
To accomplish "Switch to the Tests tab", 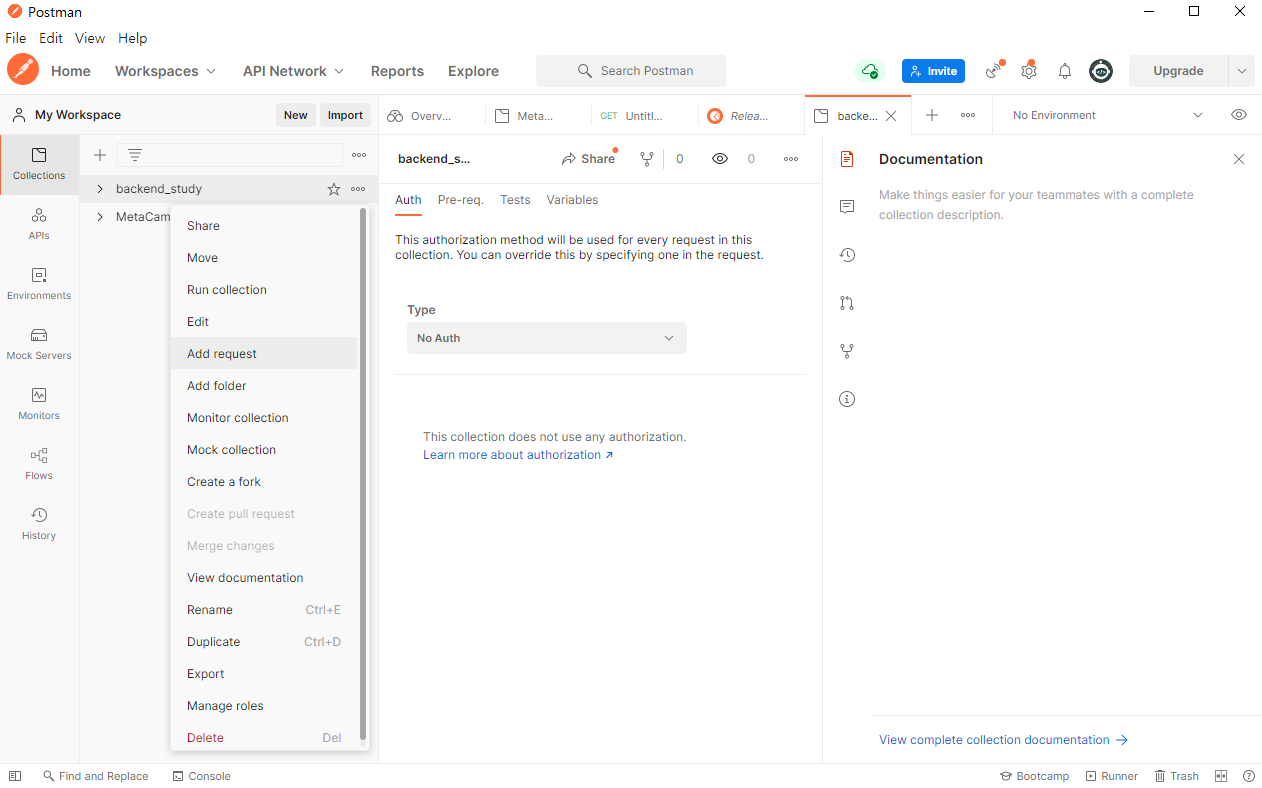I will pyautogui.click(x=515, y=200).
